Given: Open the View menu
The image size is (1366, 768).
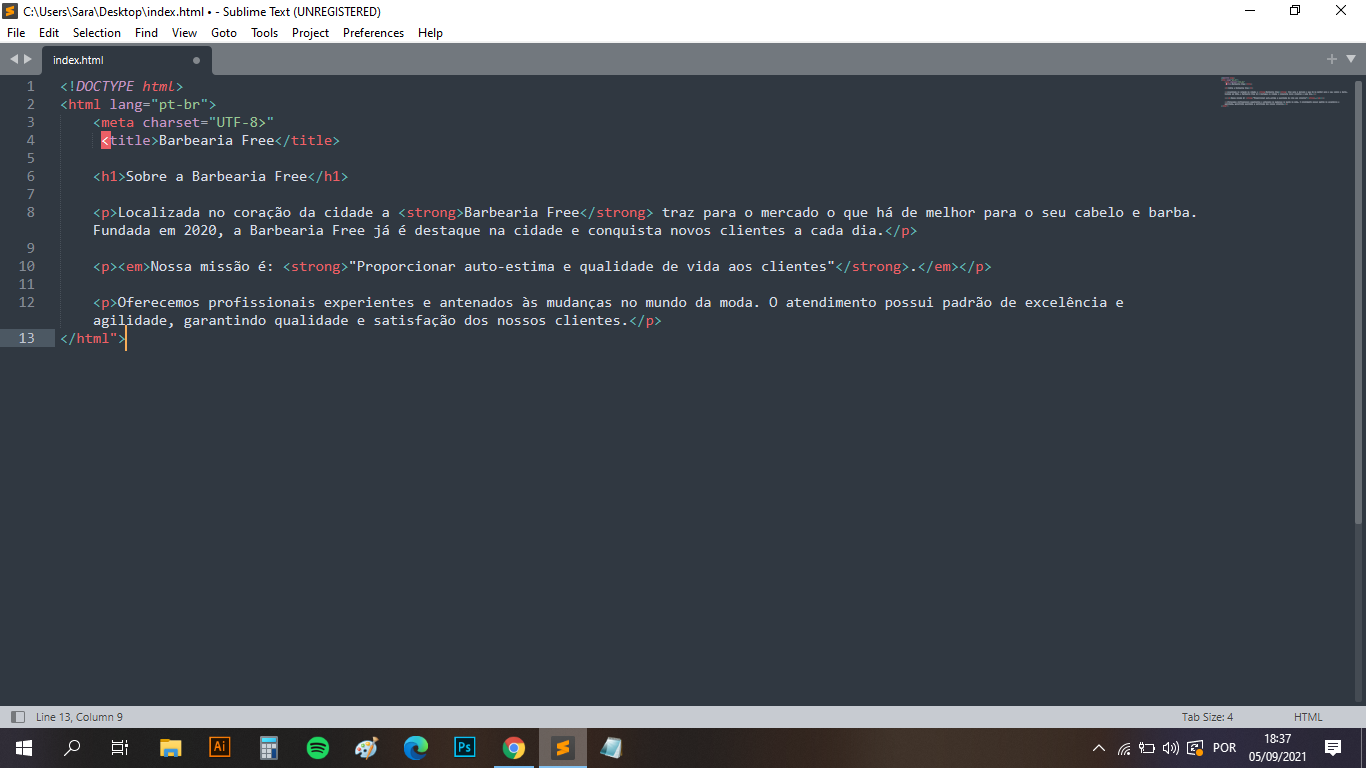Looking at the screenshot, I should tap(184, 33).
